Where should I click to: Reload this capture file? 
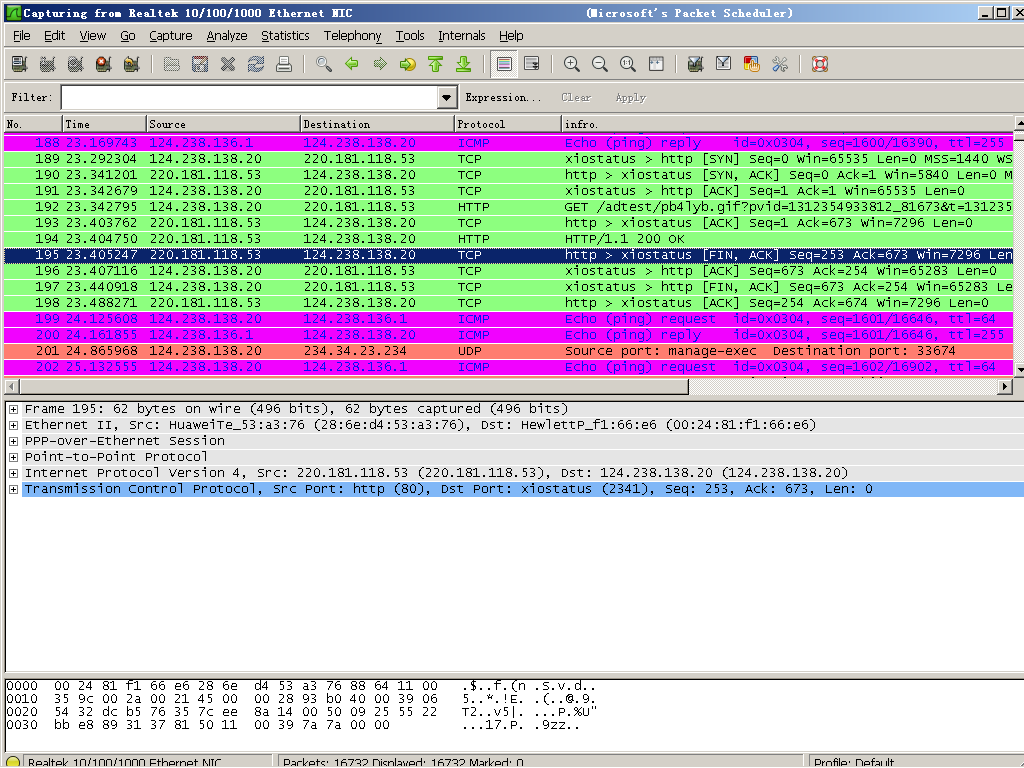tap(256, 64)
